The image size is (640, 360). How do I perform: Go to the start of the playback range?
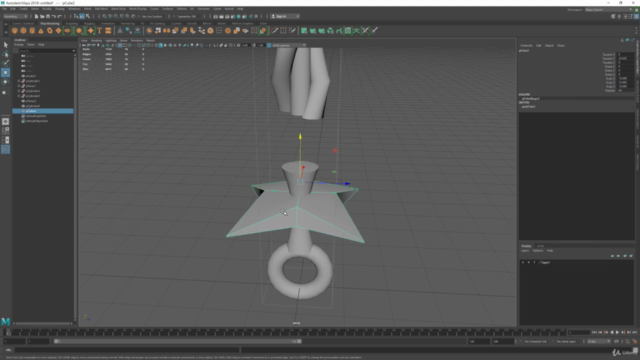click(x=594, y=333)
